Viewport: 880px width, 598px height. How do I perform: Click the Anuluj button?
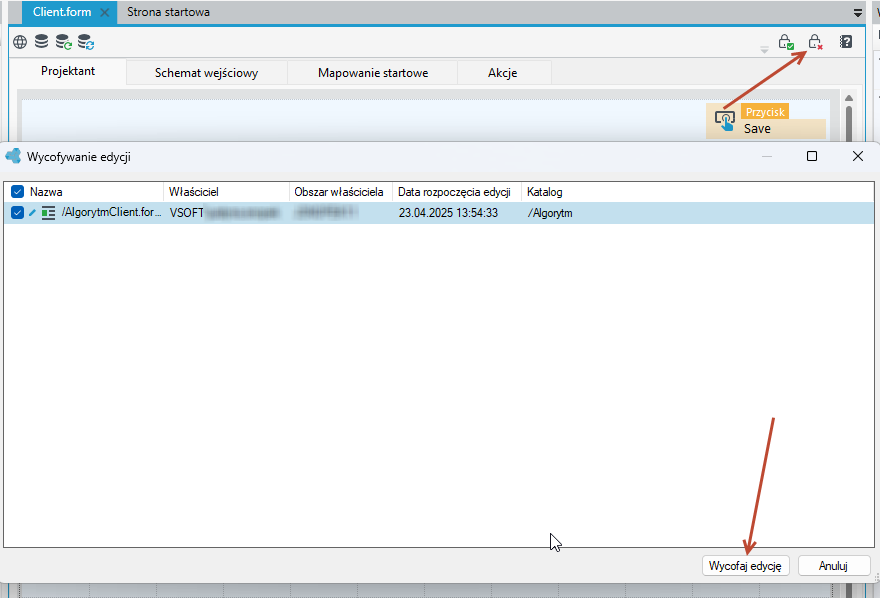[x=833, y=565]
